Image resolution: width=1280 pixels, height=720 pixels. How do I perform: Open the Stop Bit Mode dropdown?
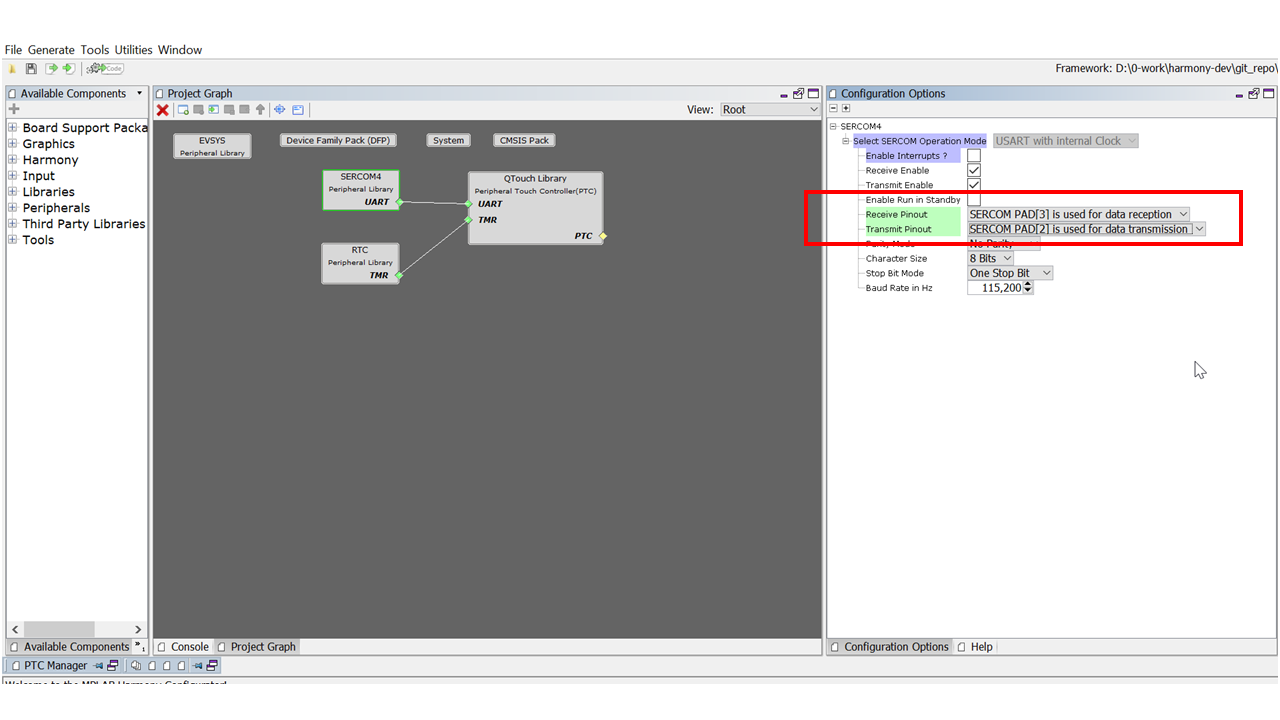[x=1010, y=273]
